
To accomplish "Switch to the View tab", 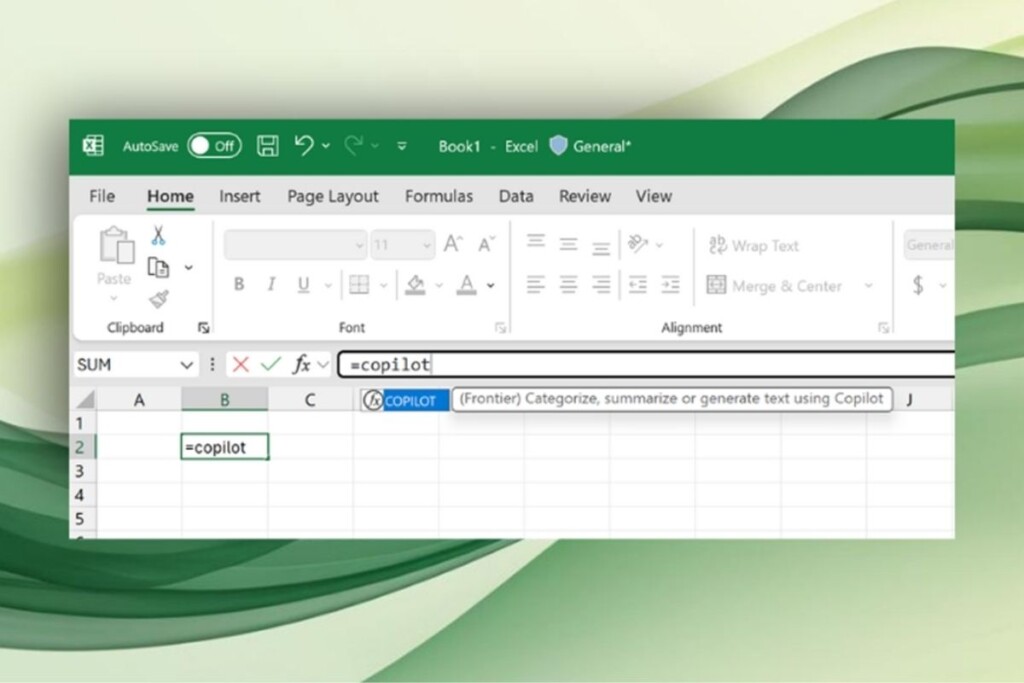I will [x=654, y=196].
